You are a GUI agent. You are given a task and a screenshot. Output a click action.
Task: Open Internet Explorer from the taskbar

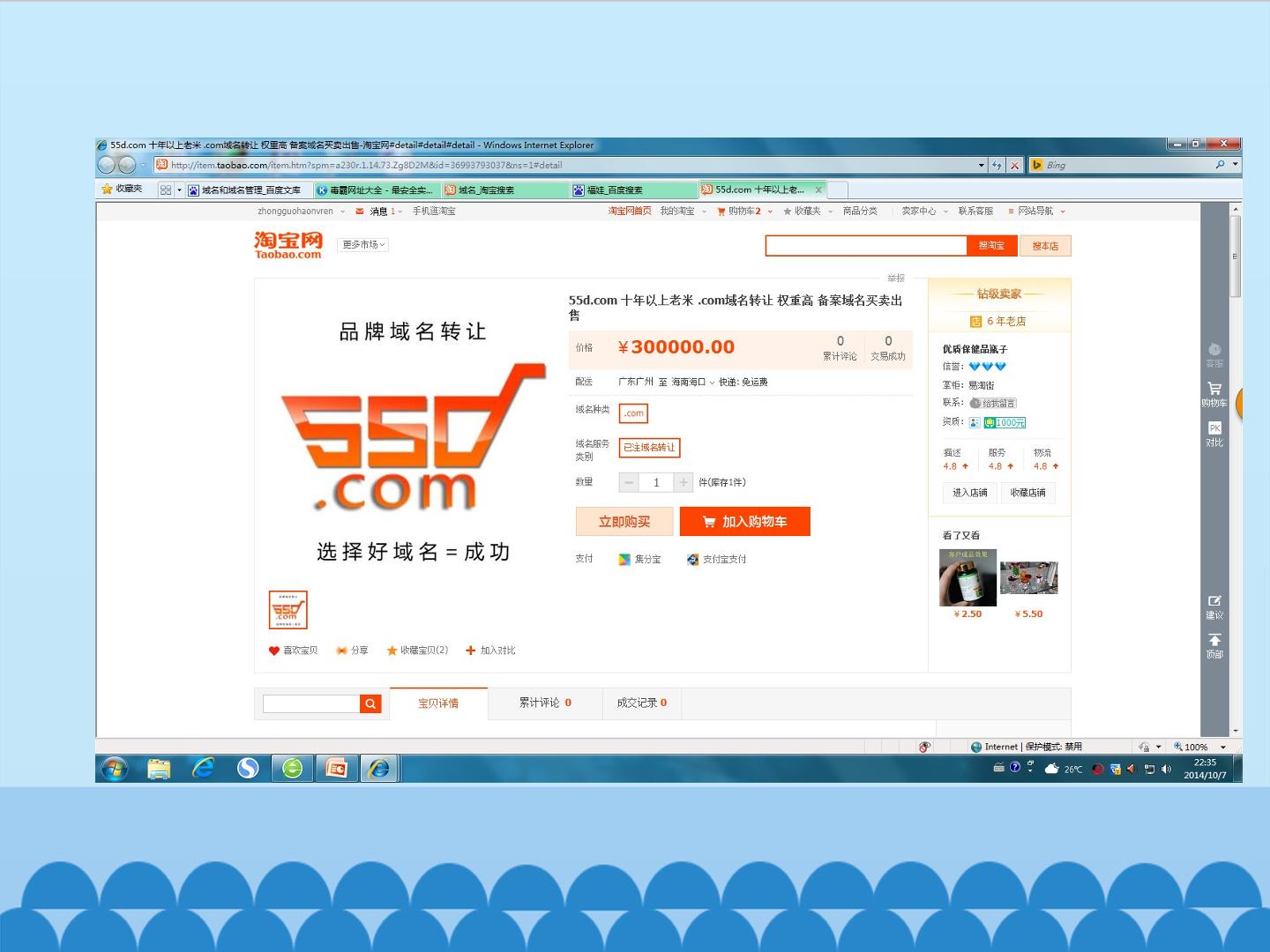pos(203,769)
